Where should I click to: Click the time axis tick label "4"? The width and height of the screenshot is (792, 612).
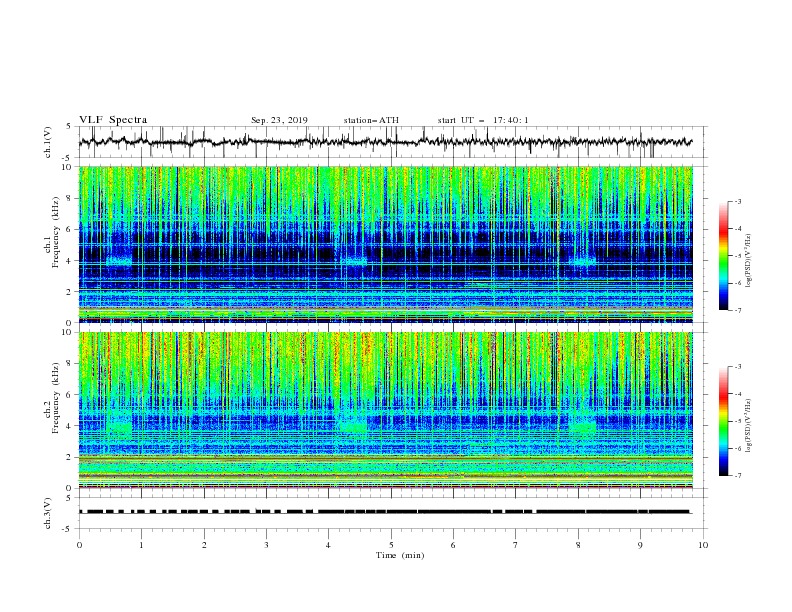328,545
